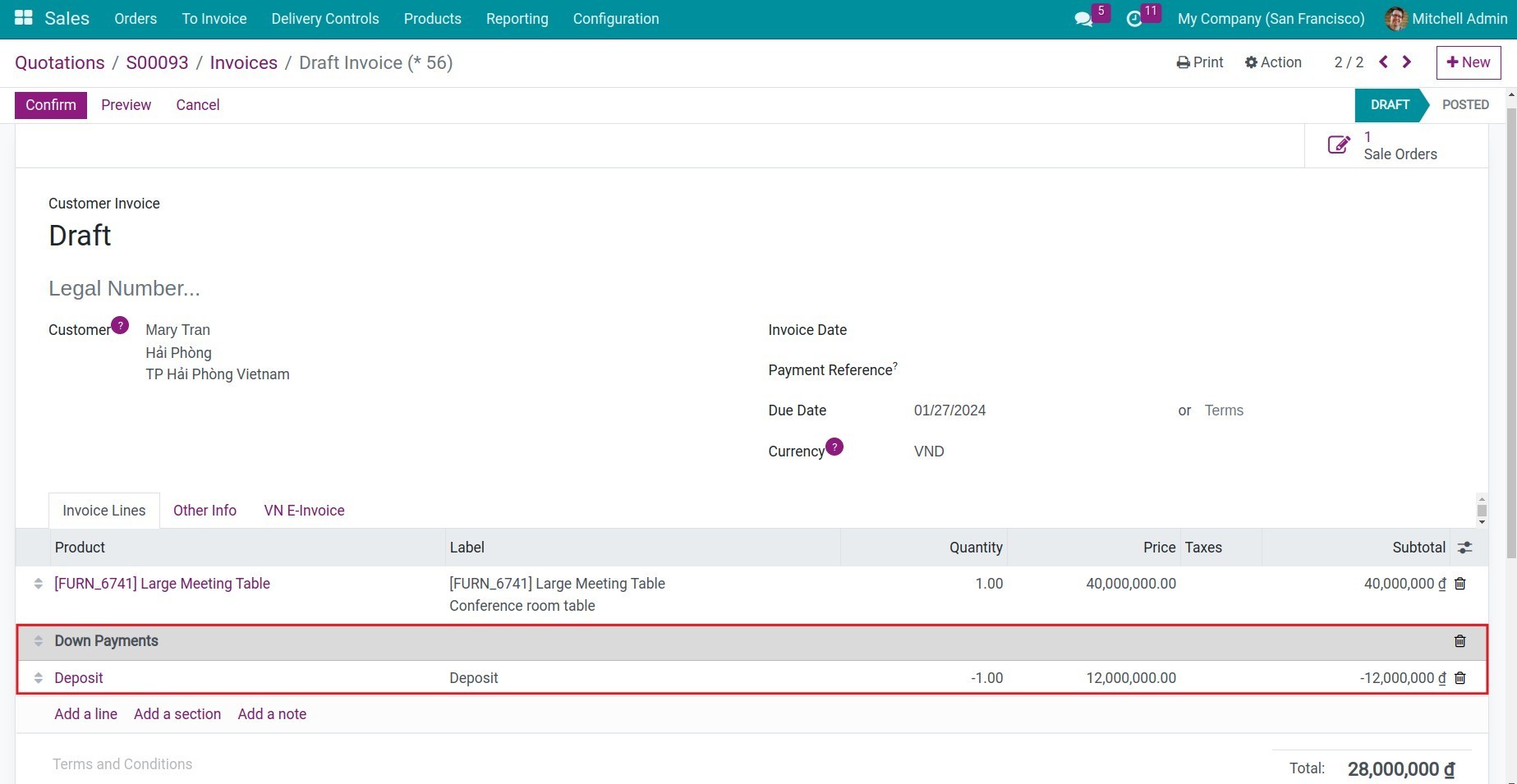Click Add a note link
Screen dimensions: 1517x784
(x=272, y=714)
